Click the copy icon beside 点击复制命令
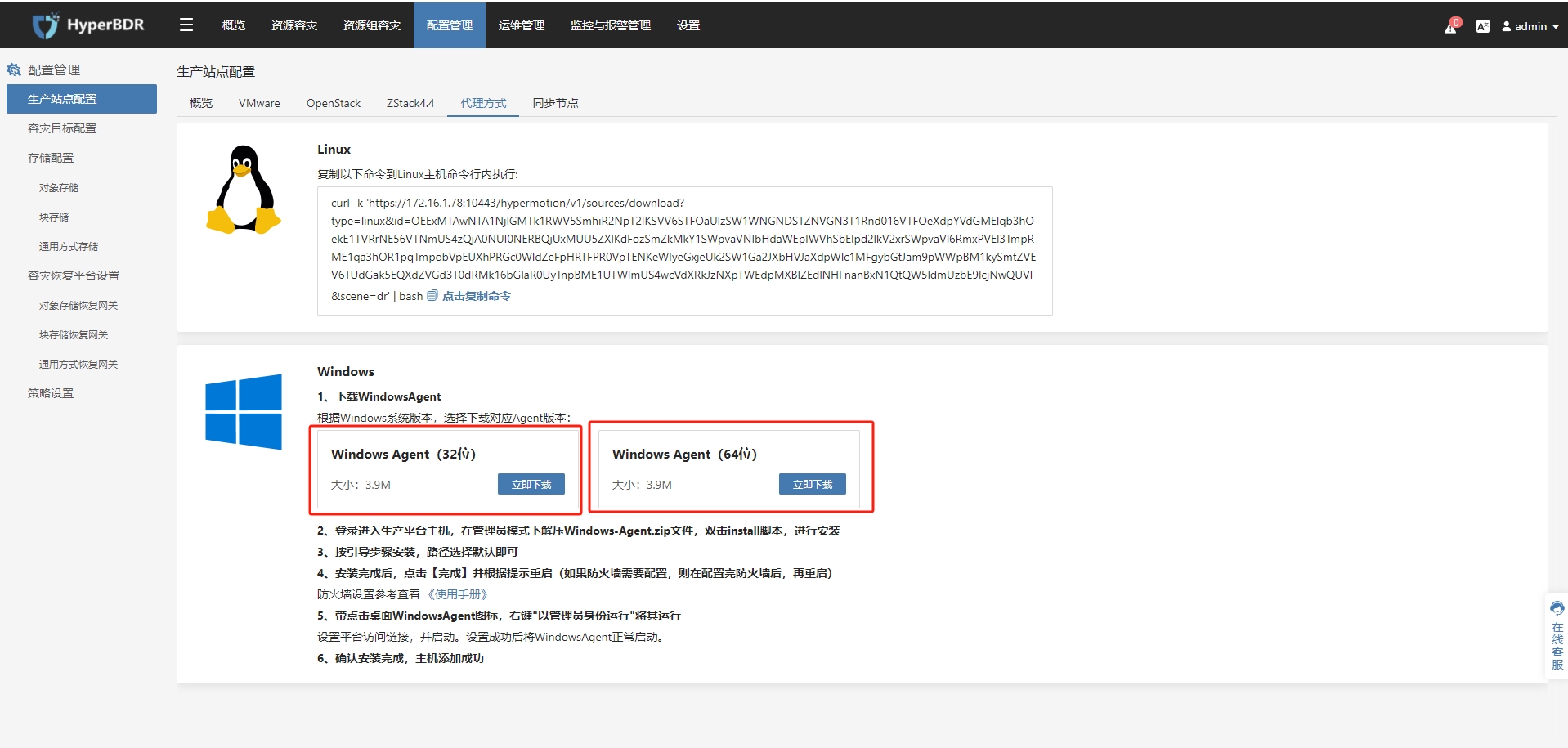The width and height of the screenshot is (1568, 748). 432,296
